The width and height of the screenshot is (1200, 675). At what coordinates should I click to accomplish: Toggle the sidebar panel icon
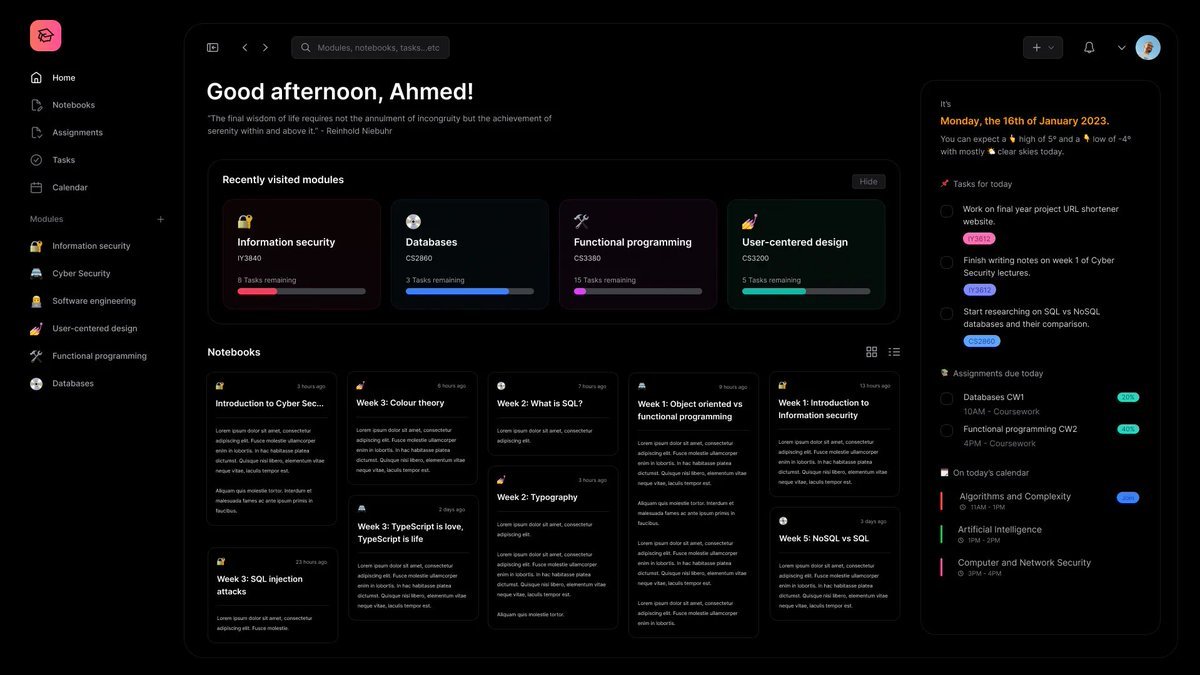(212, 47)
